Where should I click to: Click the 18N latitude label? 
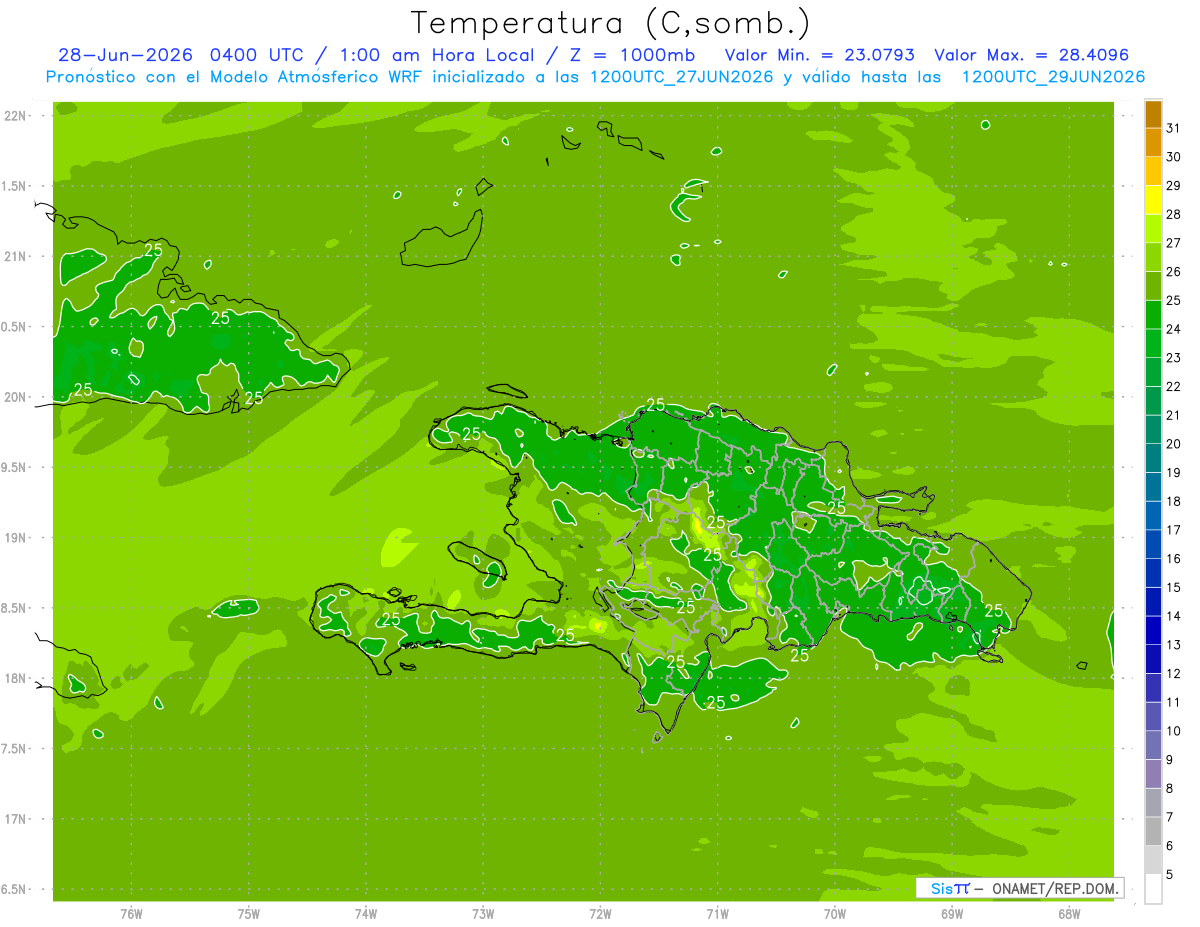(15, 679)
